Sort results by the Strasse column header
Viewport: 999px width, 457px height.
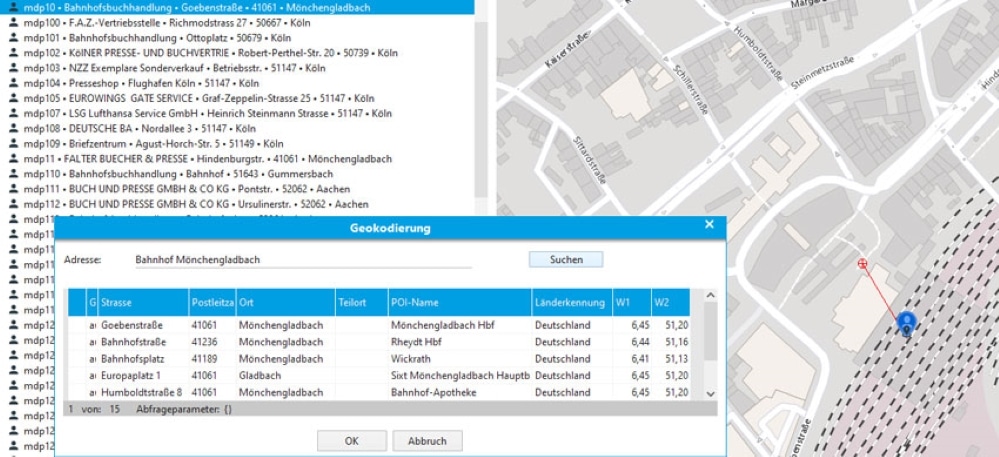(x=142, y=303)
